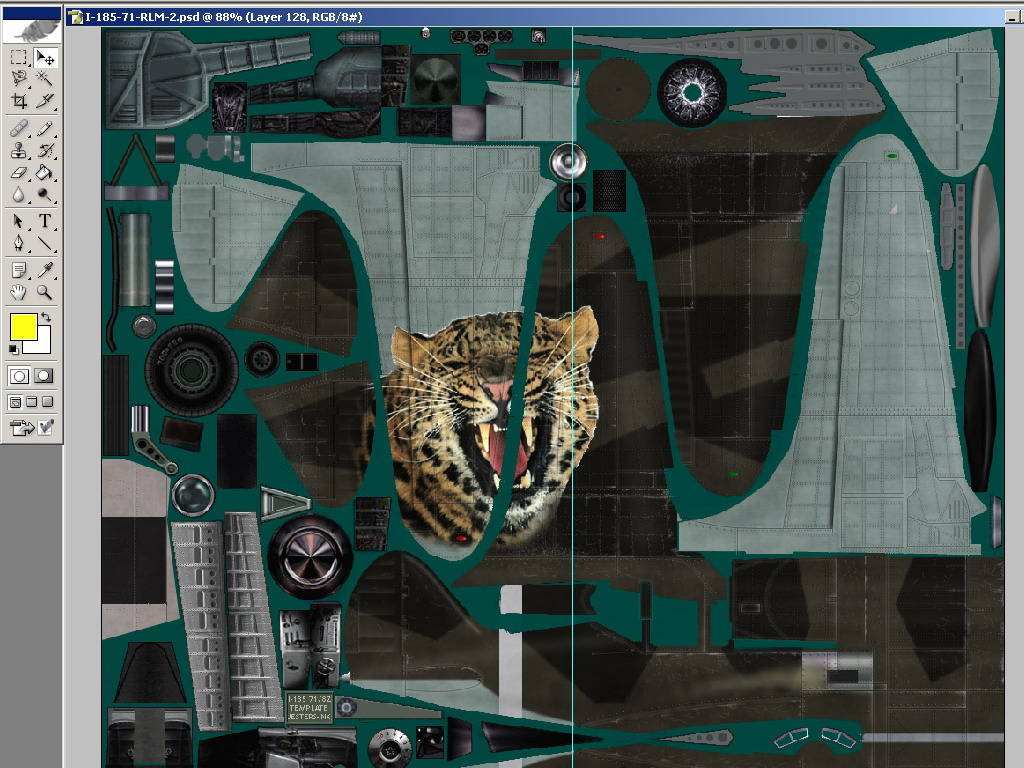Click the 'TEMPLATE' label on the texture canvas
The width and height of the screenshot is (1024, 768).
point(309,708)
